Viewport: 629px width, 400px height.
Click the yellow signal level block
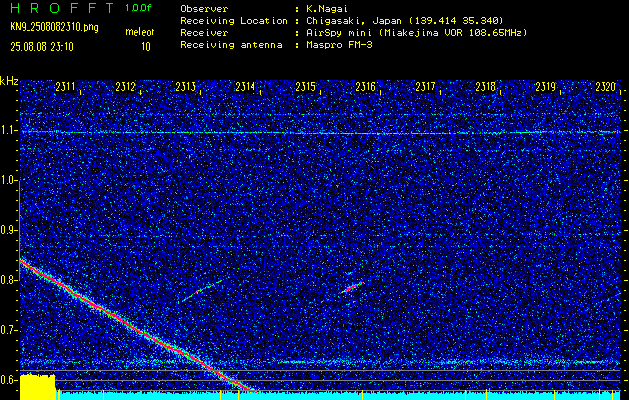pyautogui.click(x=38, y=387)
